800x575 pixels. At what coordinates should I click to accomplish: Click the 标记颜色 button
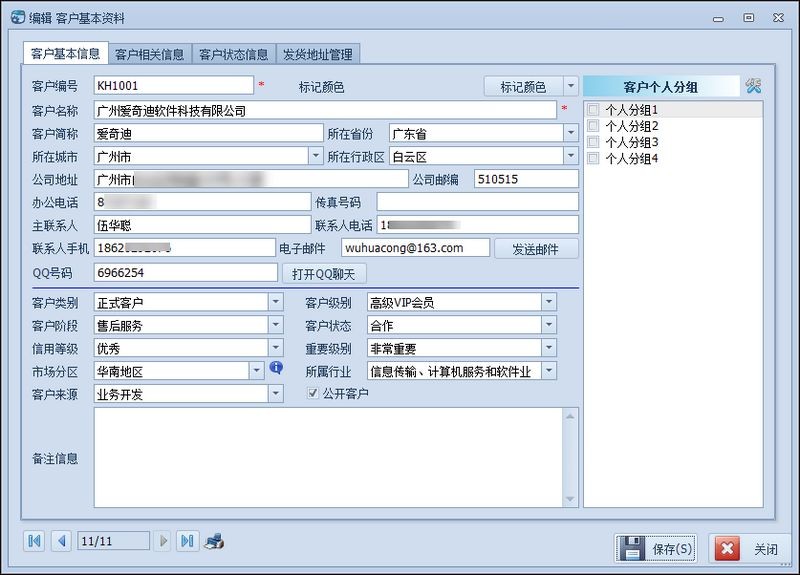[523, 86]
